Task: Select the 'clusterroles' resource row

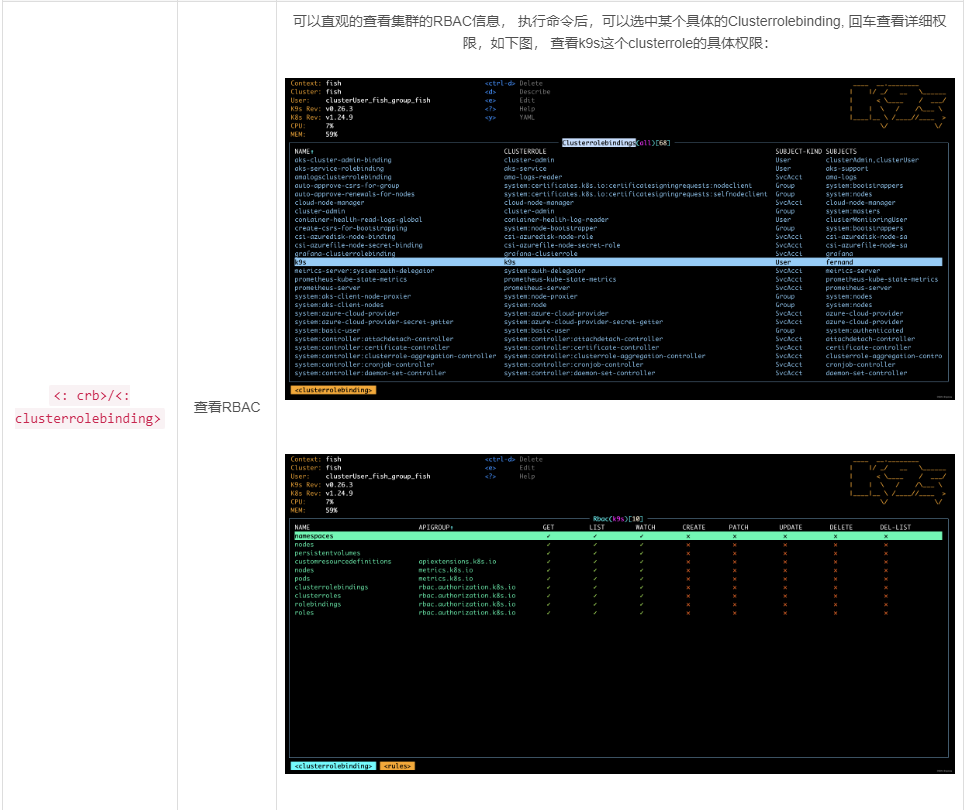Action: click(x=618, y=596)
